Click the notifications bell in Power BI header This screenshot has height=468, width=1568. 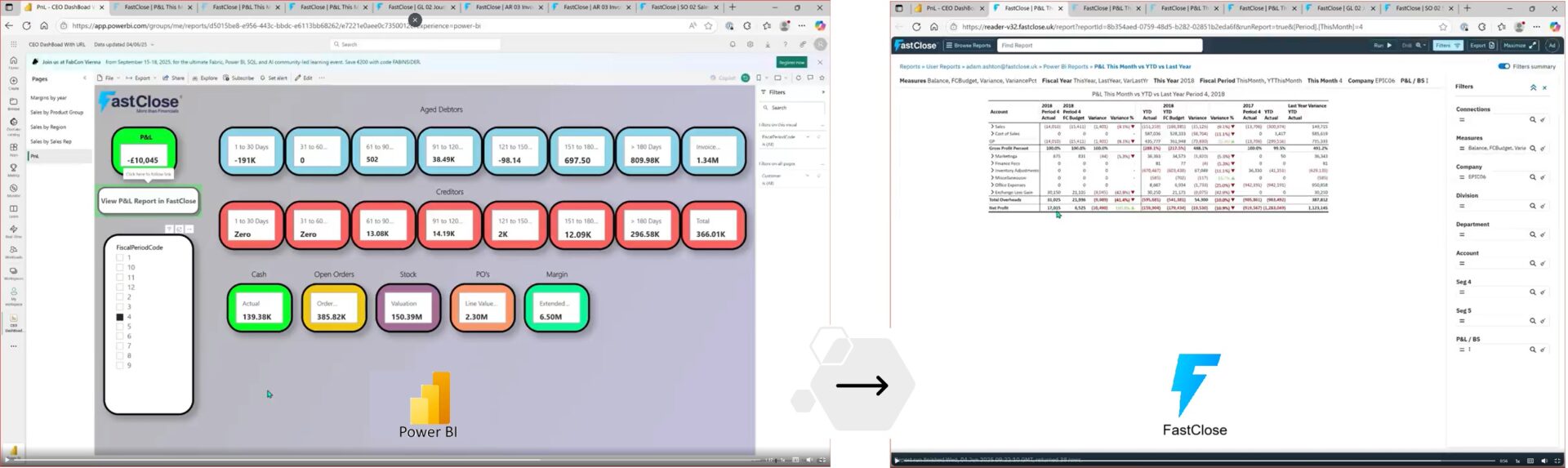(x=733, y=44)
